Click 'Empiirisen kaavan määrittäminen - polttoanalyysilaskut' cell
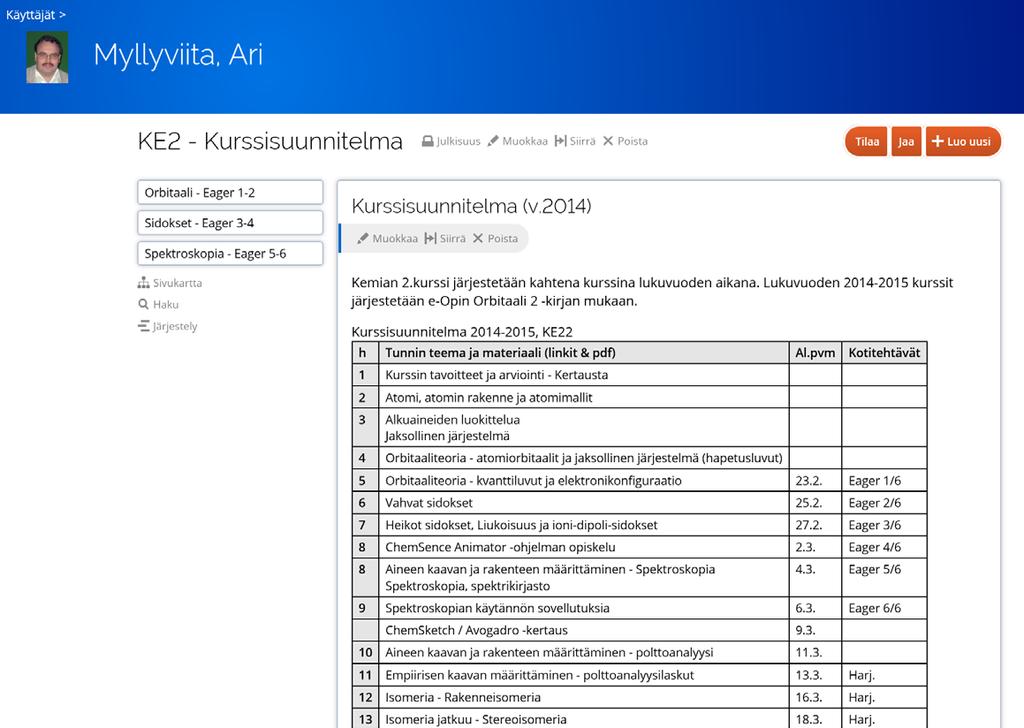Viewport: 1024px width, 728px height. 584,675
